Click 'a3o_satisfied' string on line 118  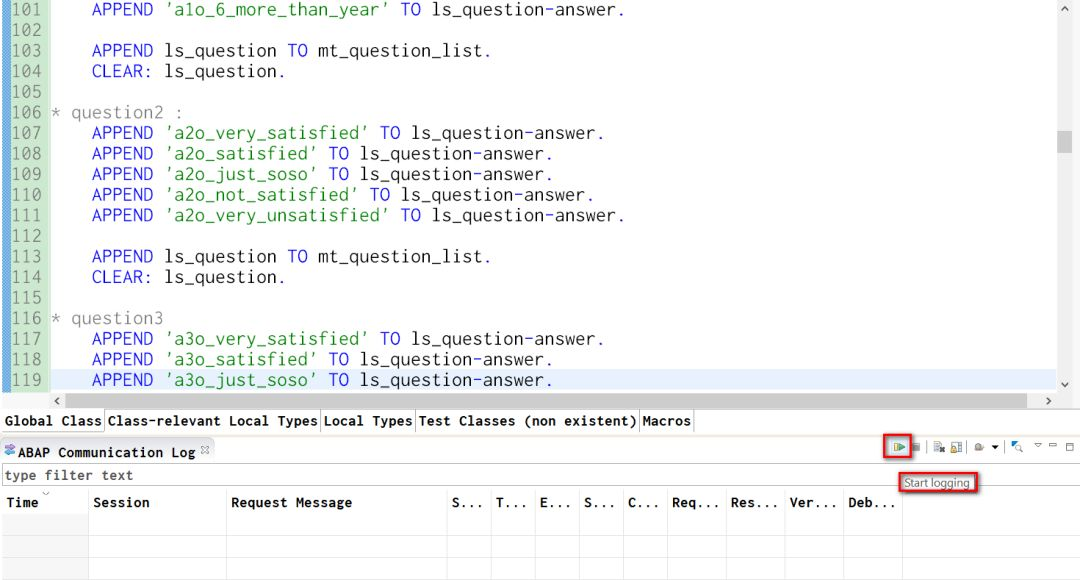point(241,360)
